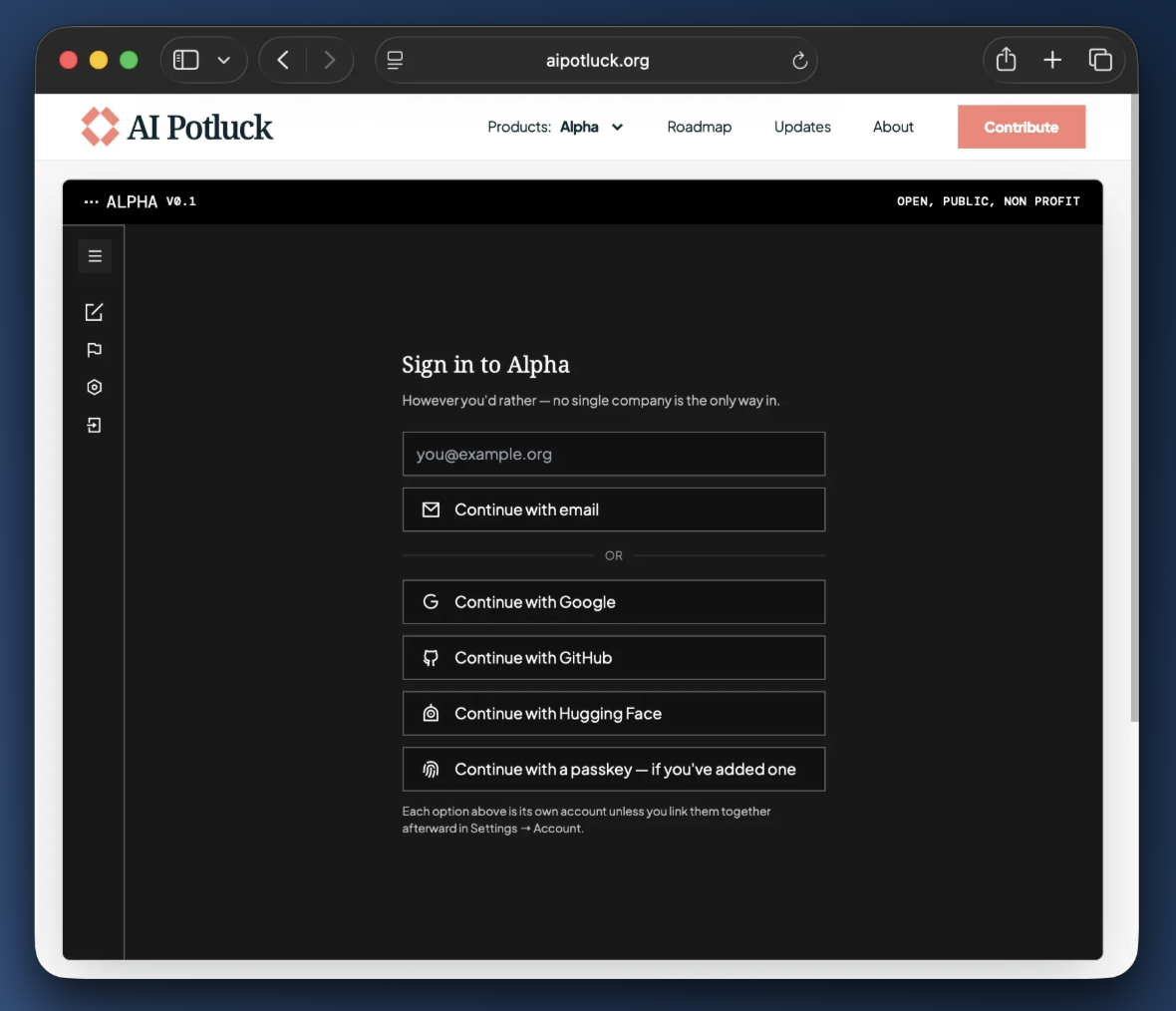1176x1011 pixels.
Task: Click the sign-in door icon in sidebar
Action: click(94, 426)
